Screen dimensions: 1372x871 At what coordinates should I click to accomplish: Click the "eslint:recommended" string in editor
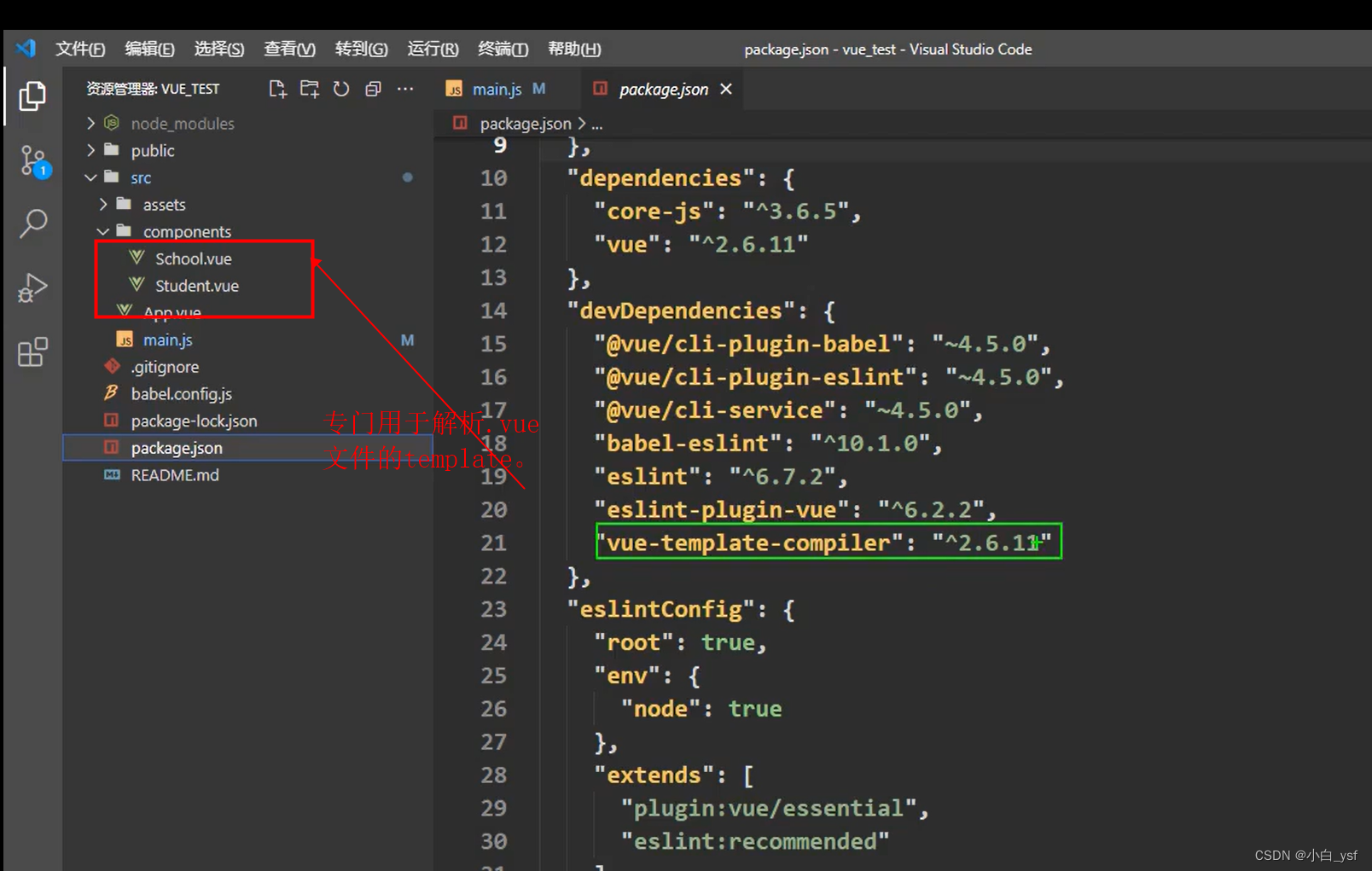click(x=755, y=841)
